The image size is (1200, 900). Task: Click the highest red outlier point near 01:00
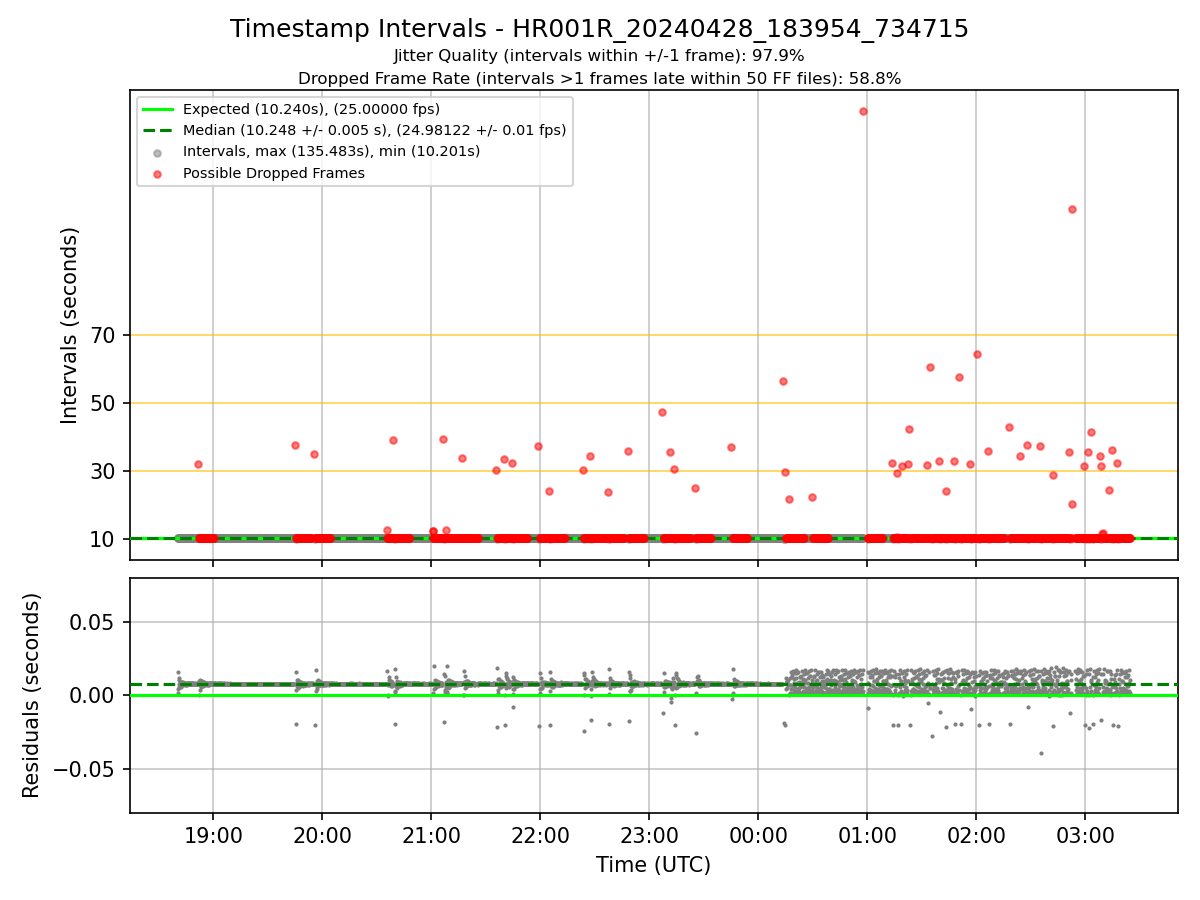[863, 111]
